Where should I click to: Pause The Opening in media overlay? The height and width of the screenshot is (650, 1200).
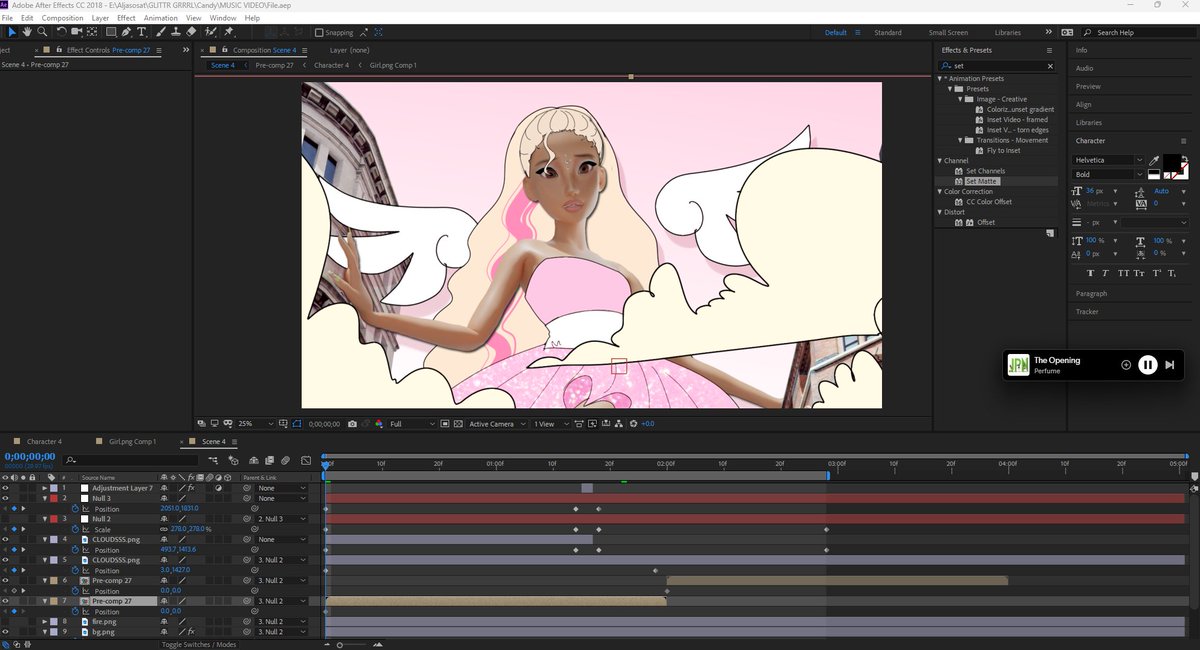tap(1148, 365)
